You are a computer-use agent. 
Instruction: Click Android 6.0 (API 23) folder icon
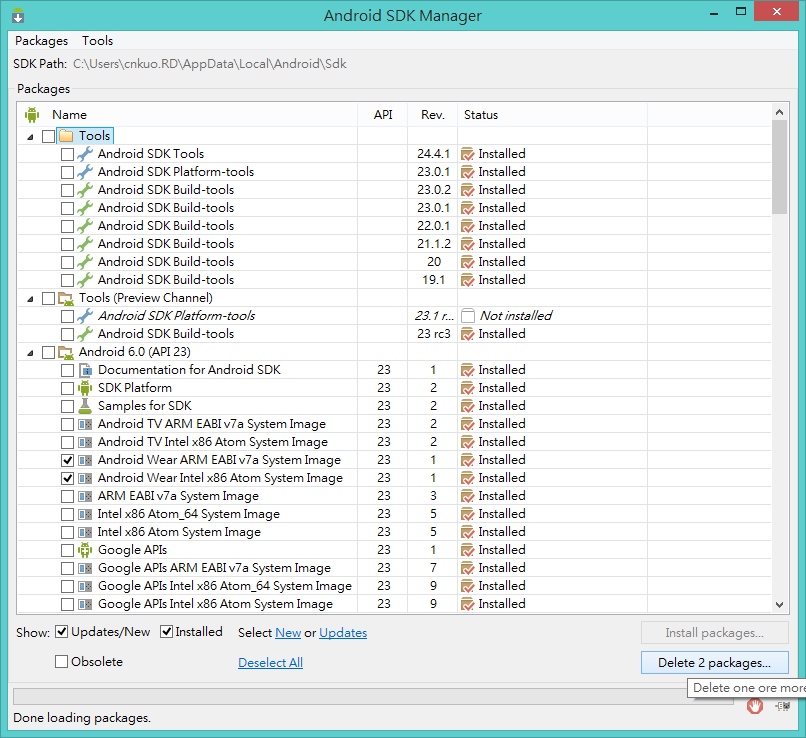tap(66, 352)
